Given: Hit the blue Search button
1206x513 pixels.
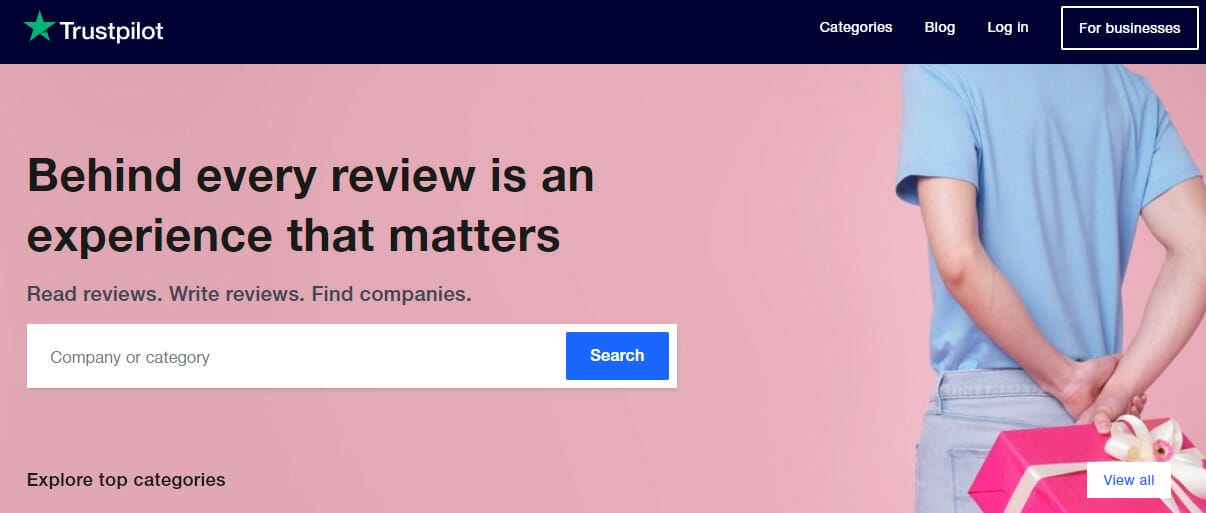Looking at the screenshot, I should (x=617, y=356).
